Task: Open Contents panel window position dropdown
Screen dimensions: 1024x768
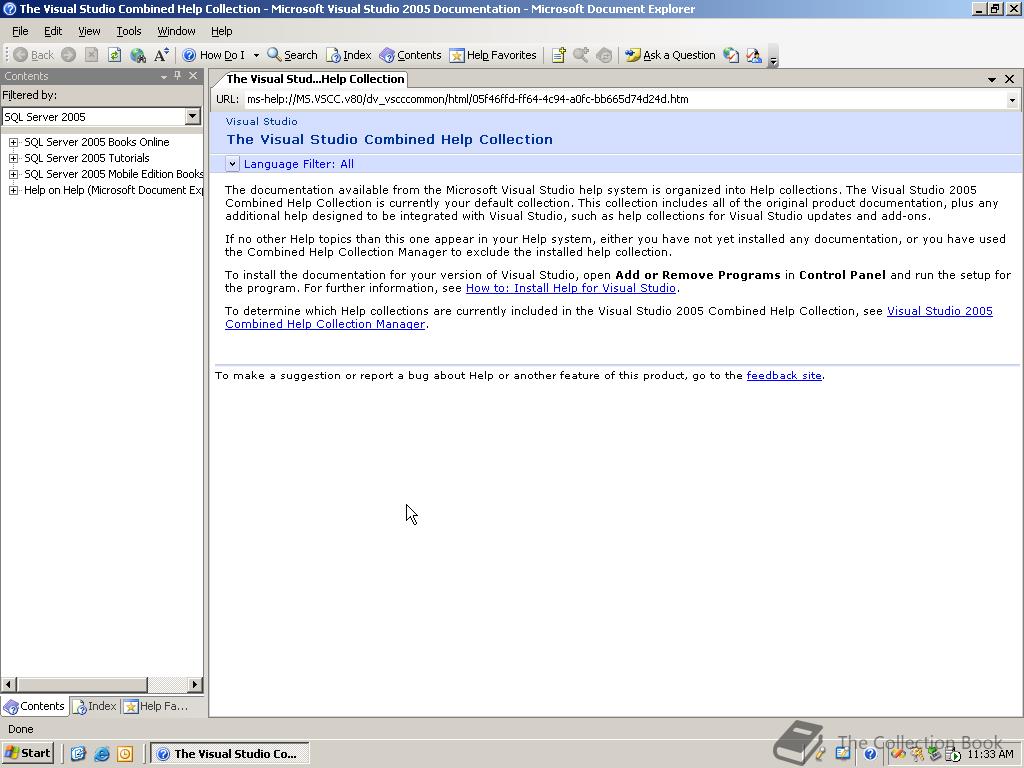Action: click(x=163, y=76)
